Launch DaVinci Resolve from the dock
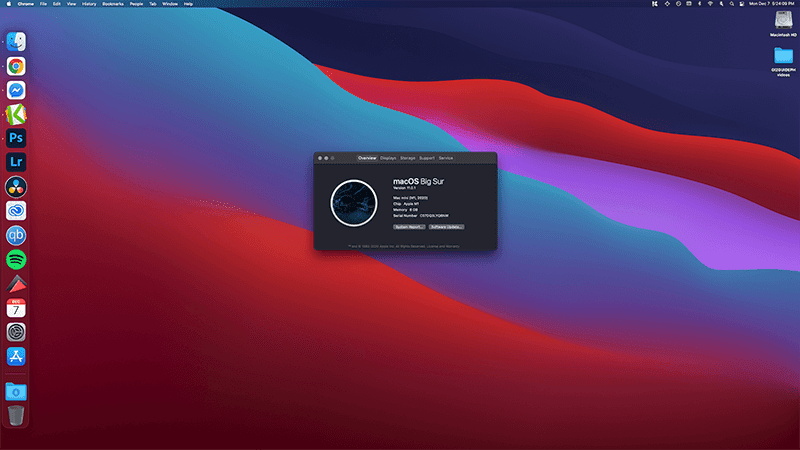The image size is (800, 450). pyautogui.click(x=16, y=187)
